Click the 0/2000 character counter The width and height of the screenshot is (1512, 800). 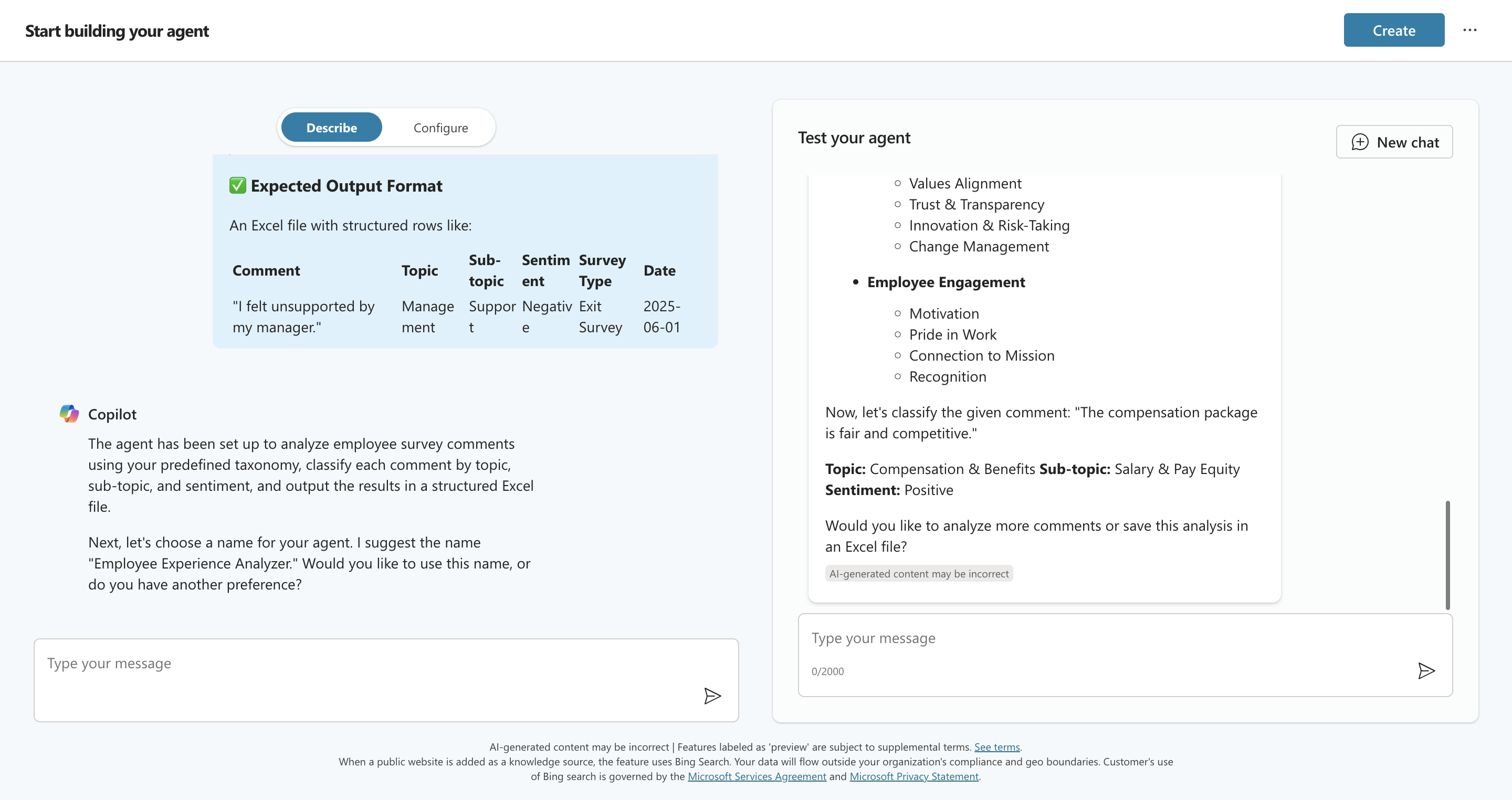coord(827,671)
